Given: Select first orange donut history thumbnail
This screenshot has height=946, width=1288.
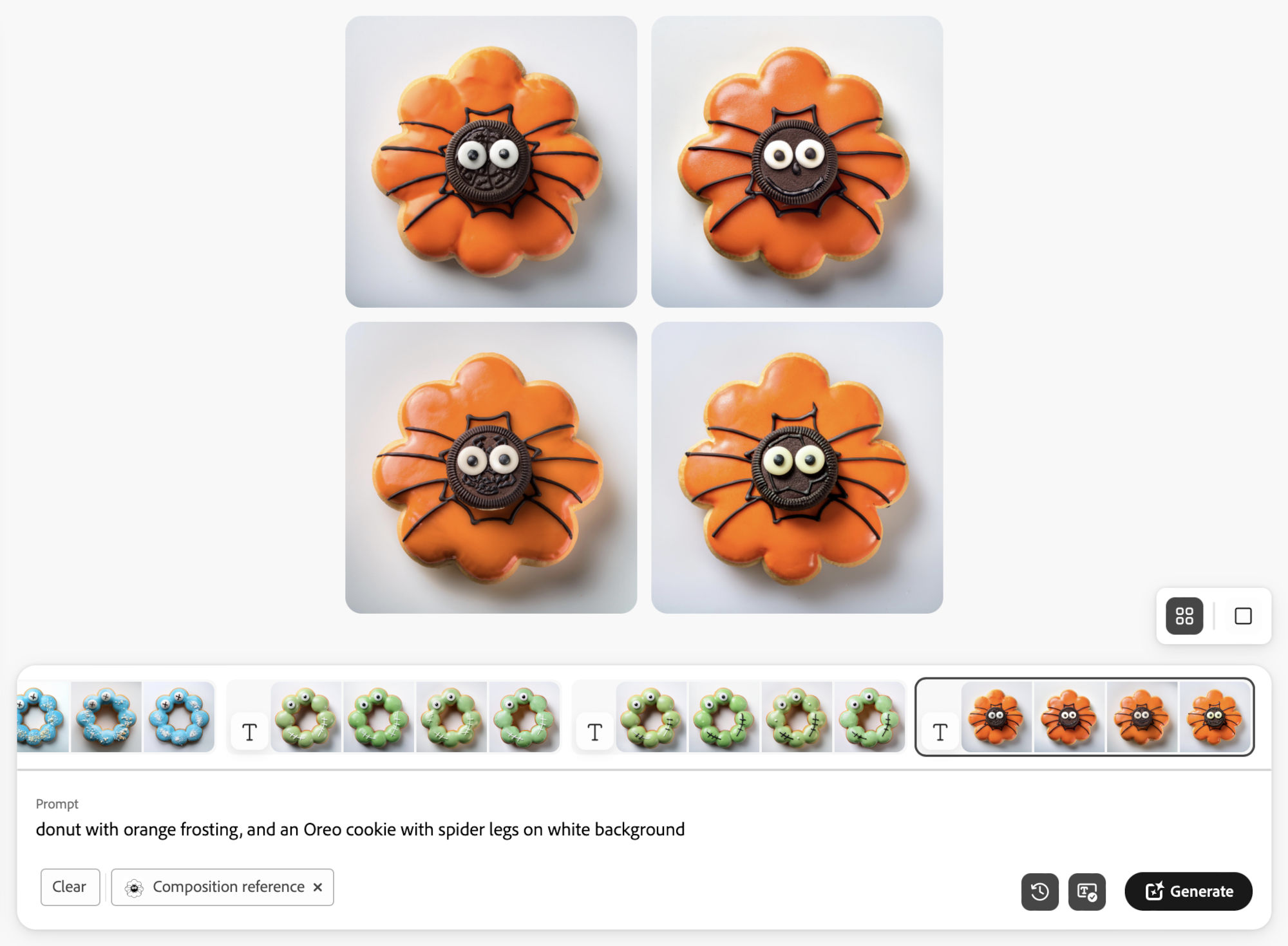Looking at the screenshot, I should point(996,717).
